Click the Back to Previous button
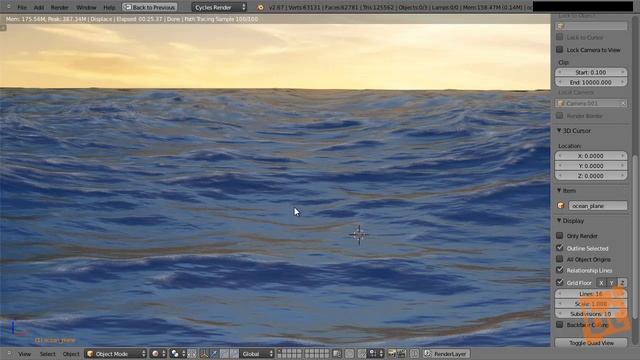The height and width of the screenshot is (360, 640). click(x=150, y=7)
